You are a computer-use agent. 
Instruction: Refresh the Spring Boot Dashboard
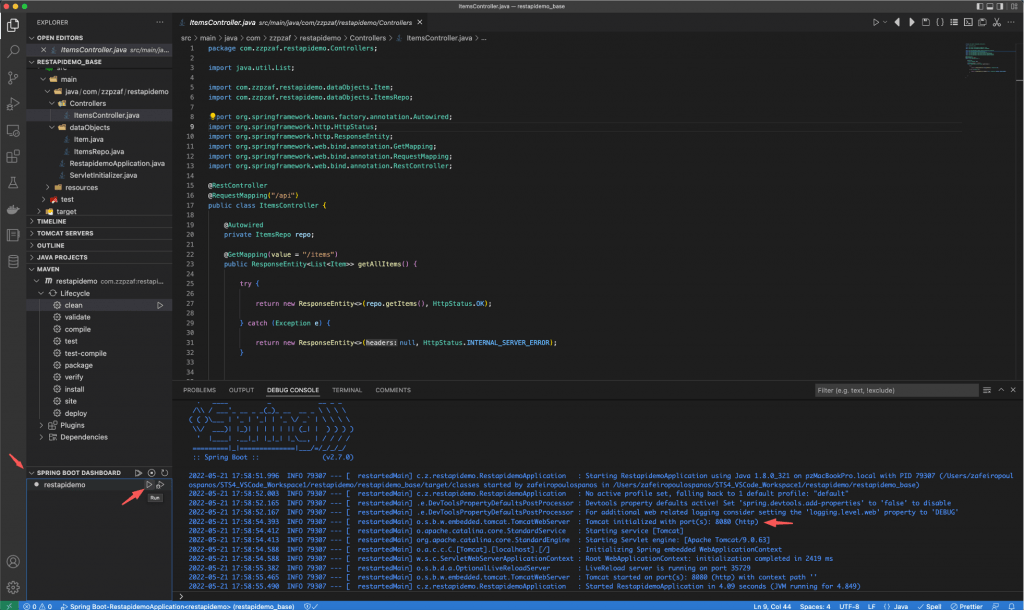coord(165,473)
